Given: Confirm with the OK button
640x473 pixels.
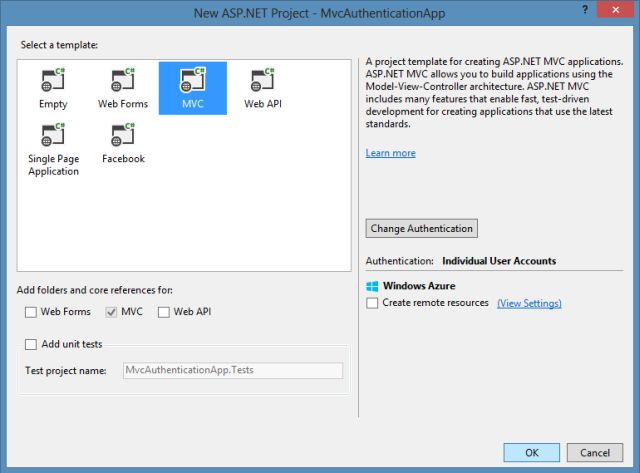Looking at the screenshot, I should 531,453.
